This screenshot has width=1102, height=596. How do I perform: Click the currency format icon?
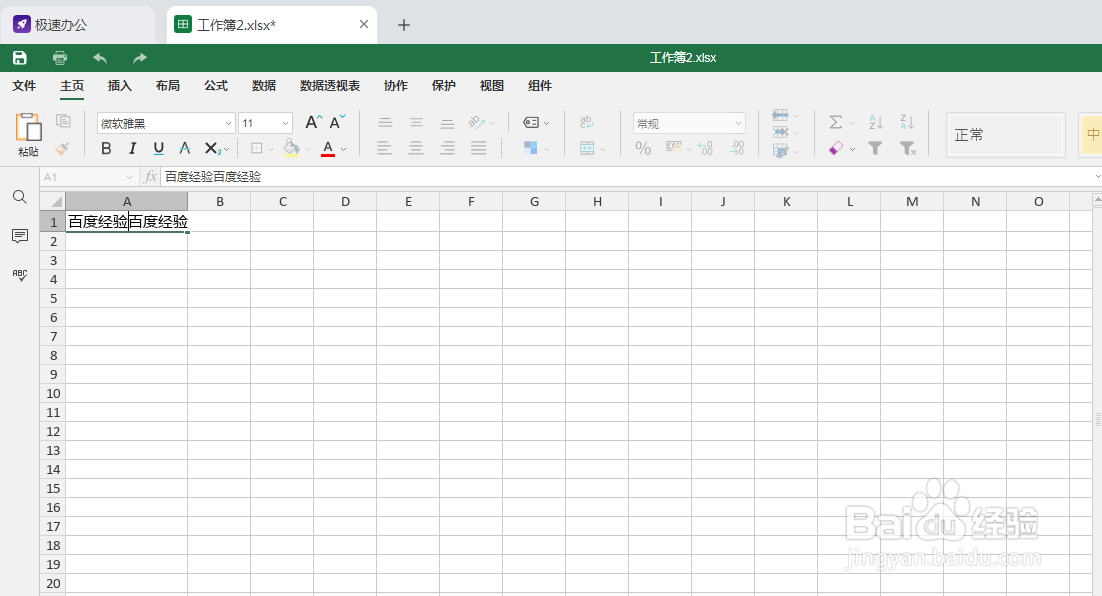(x=674, y=148)
